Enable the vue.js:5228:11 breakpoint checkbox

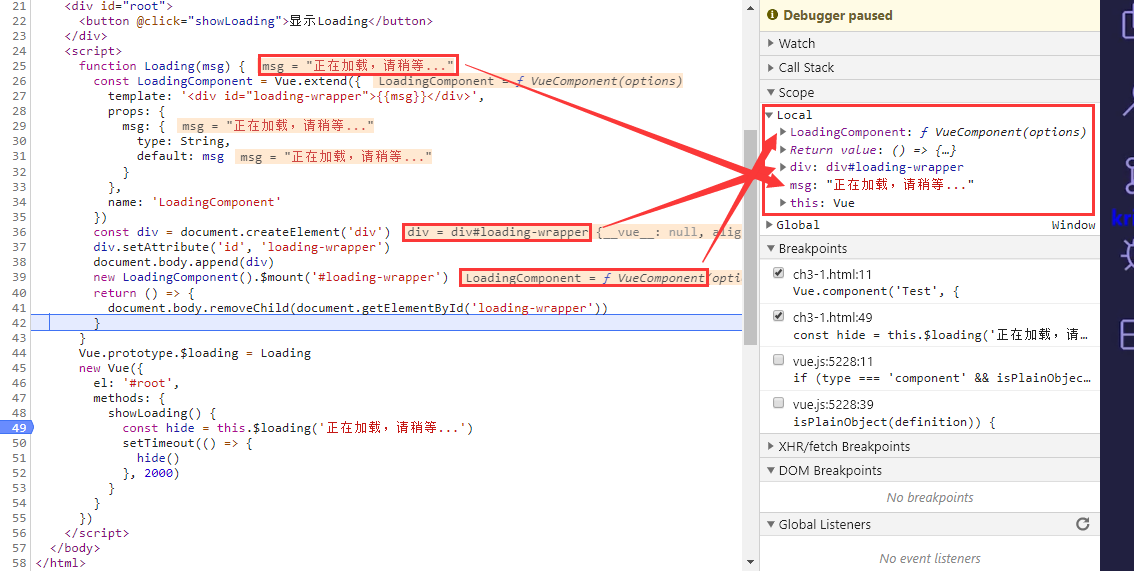click(778, 360)
